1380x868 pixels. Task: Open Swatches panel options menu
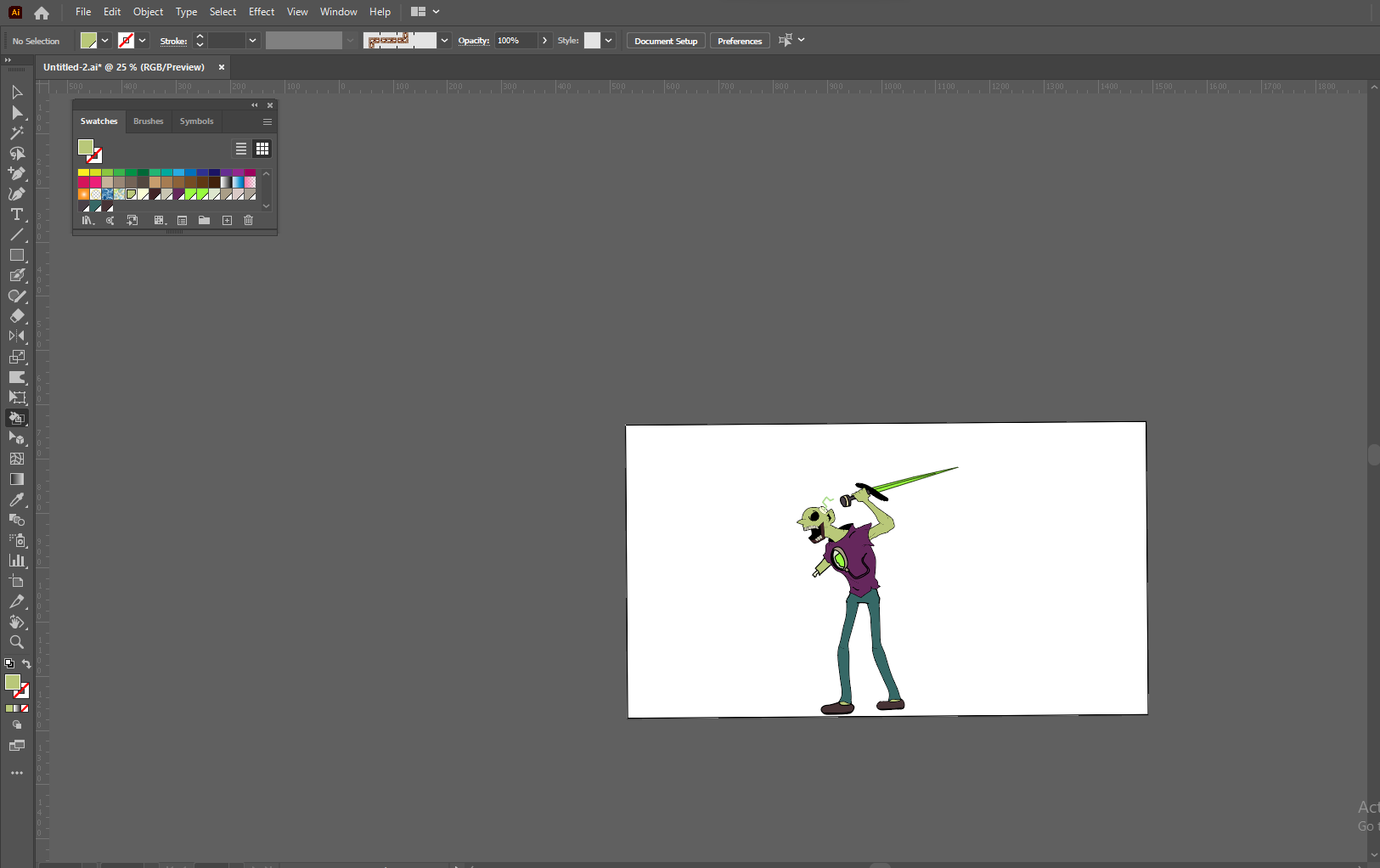click(x=268, y=121)
